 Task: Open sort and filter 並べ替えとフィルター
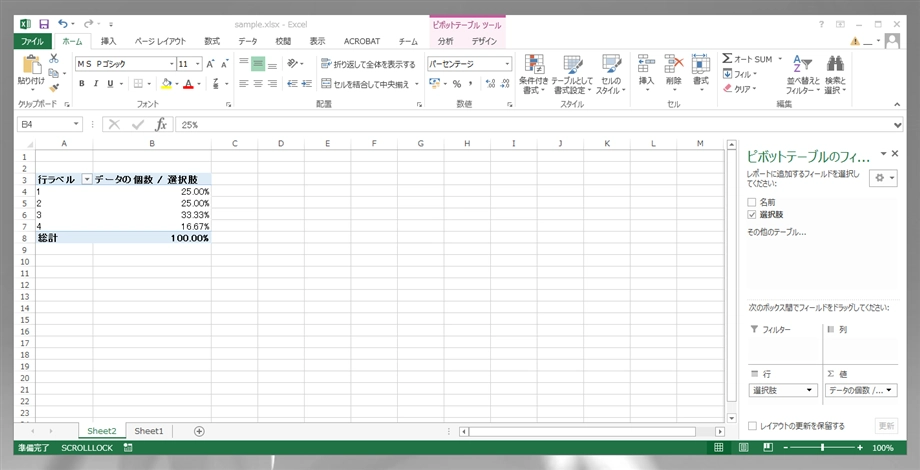(x=803, y=75)
